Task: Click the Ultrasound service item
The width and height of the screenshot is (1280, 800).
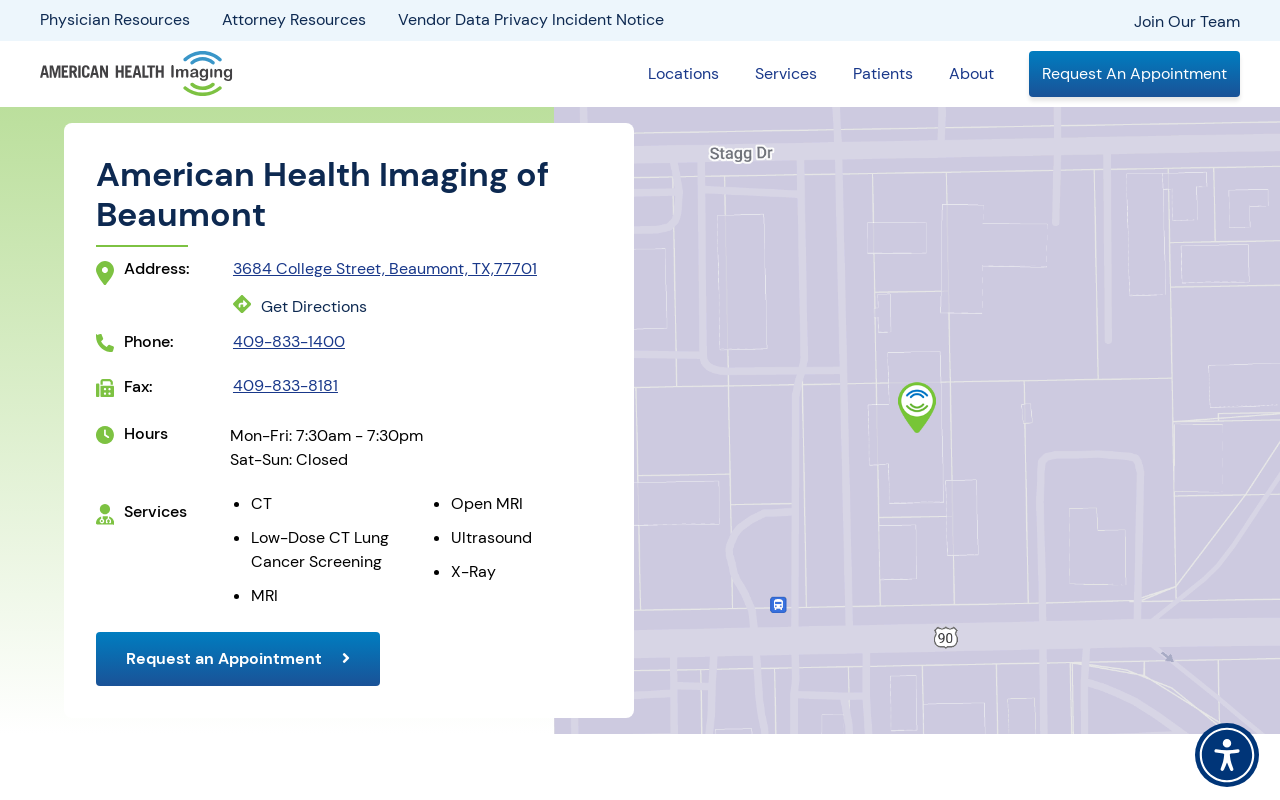Action: coord(491,538)
